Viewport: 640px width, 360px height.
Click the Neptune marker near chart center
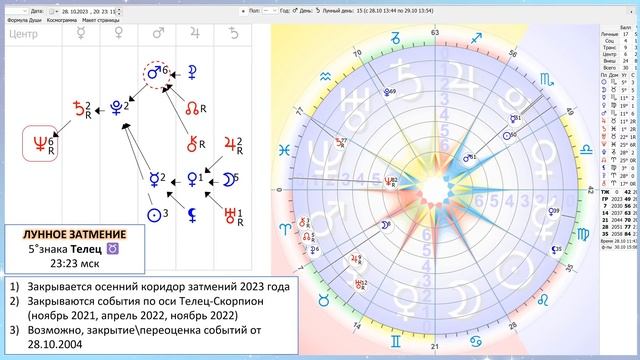[390, 181]
